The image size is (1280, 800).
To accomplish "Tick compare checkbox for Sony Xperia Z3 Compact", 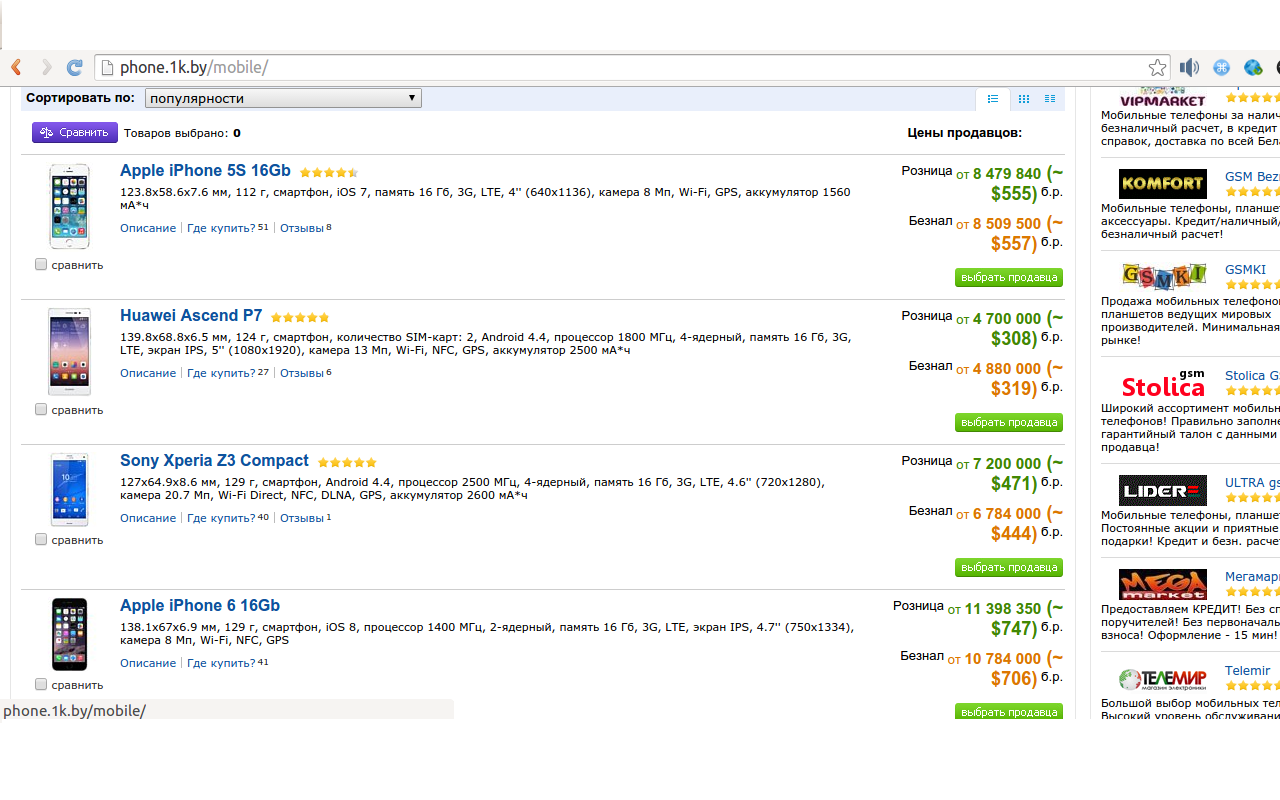I will [41, 540].
